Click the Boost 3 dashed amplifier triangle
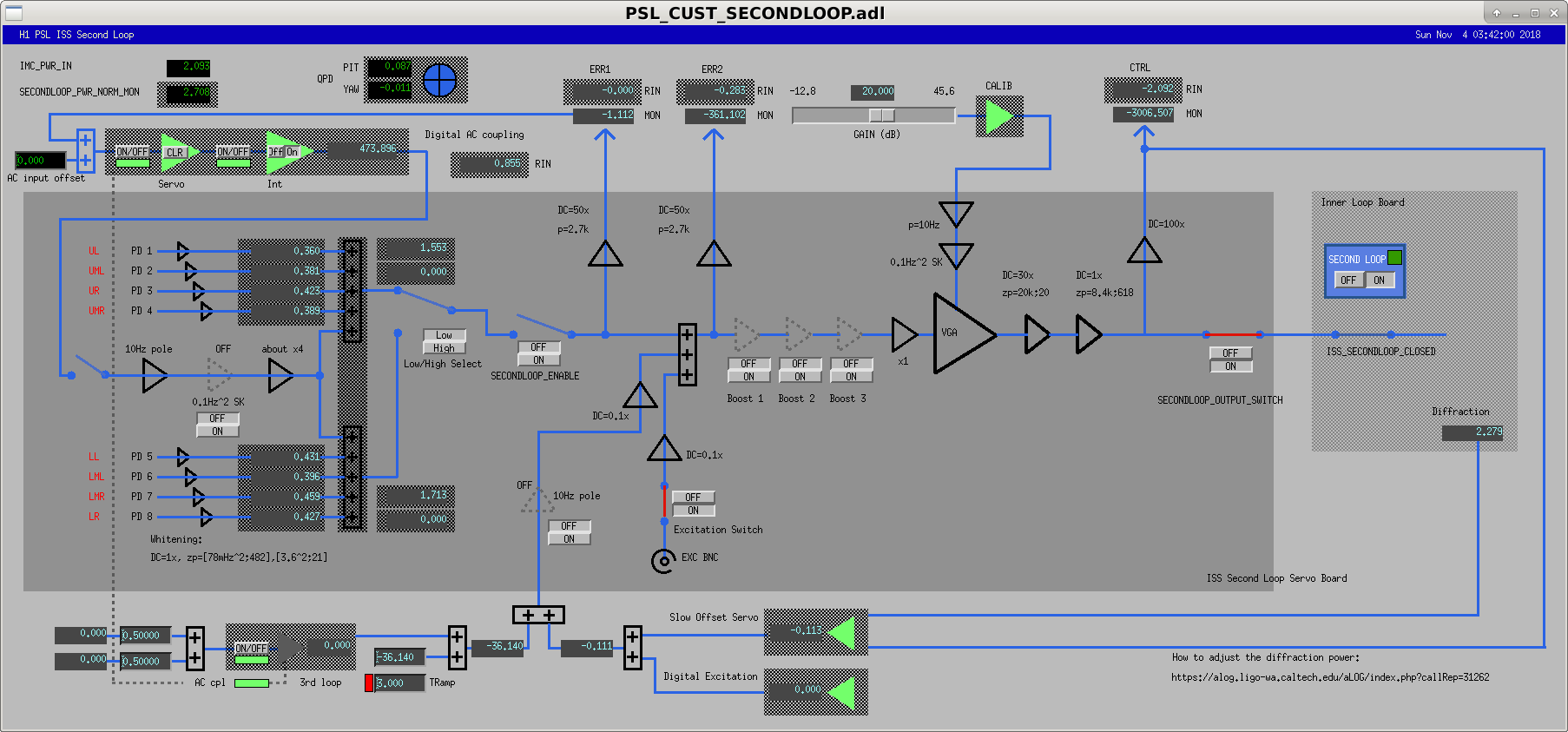The width and height of the screenshot is (1568, 732). pos(848,334)
